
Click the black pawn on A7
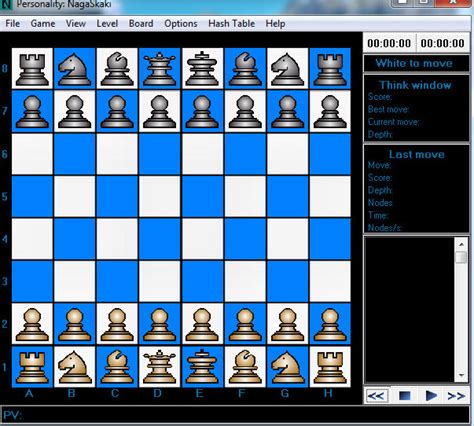(32, 111)
